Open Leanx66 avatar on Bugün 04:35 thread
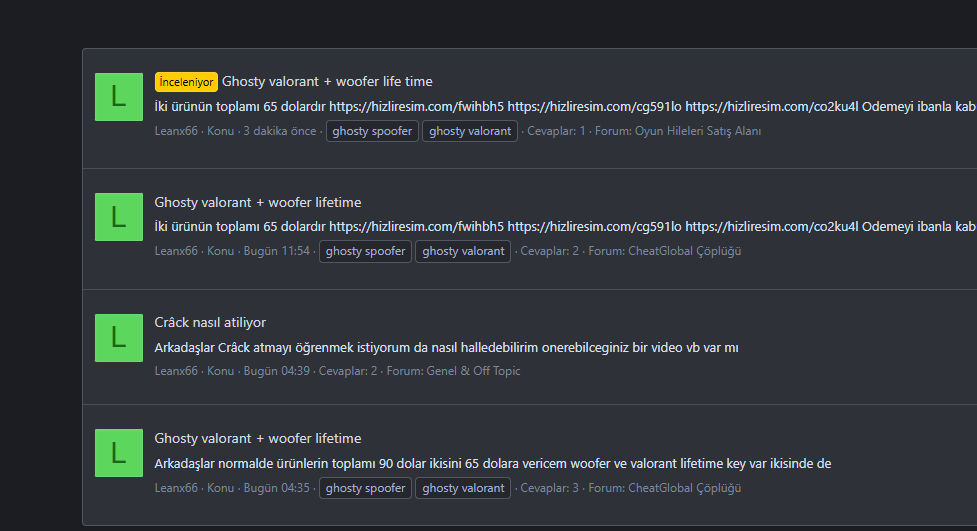Image resolution: width=977 pixels, height=531 pixels. [x=118, y=453]
